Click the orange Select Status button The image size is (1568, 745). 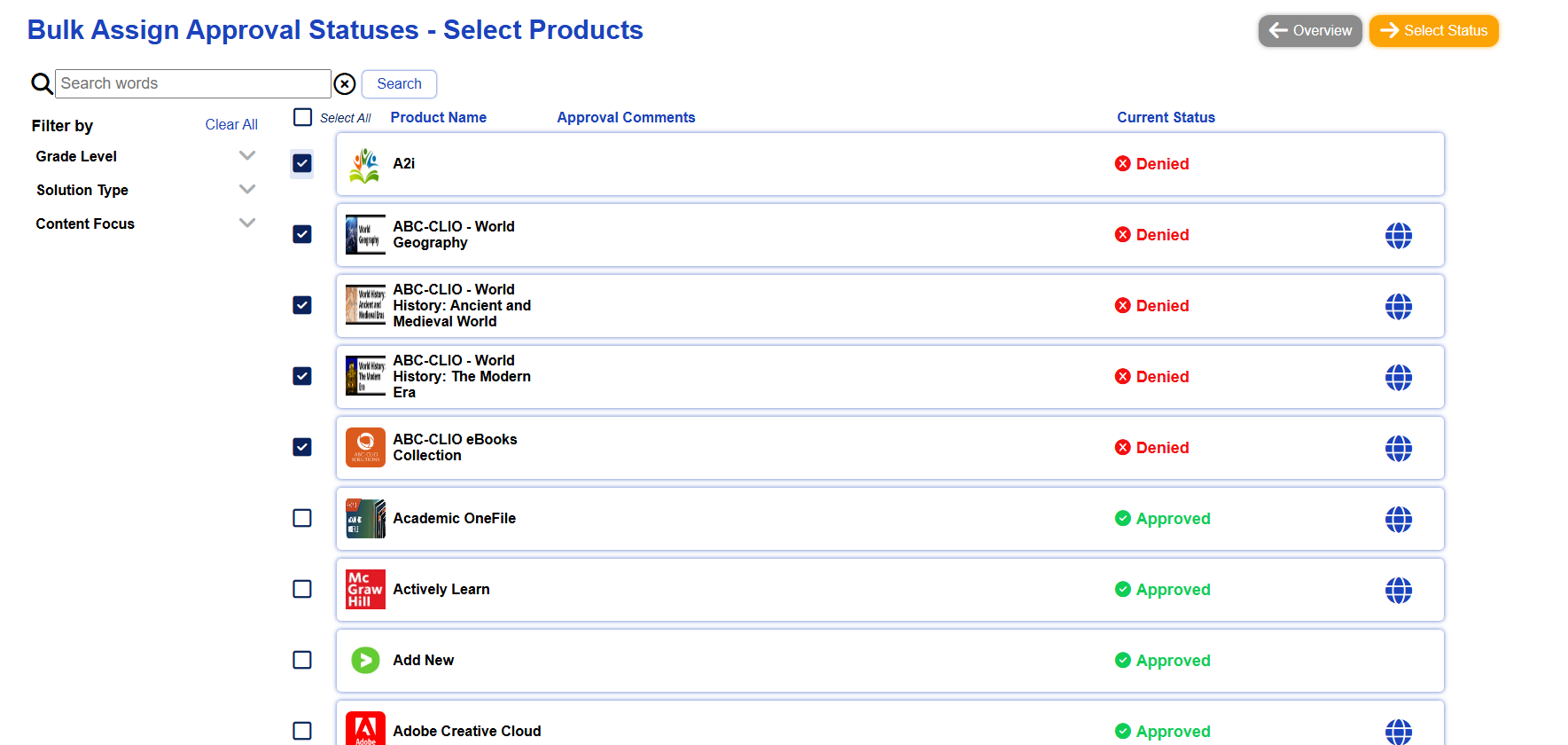click(1434, 31)
